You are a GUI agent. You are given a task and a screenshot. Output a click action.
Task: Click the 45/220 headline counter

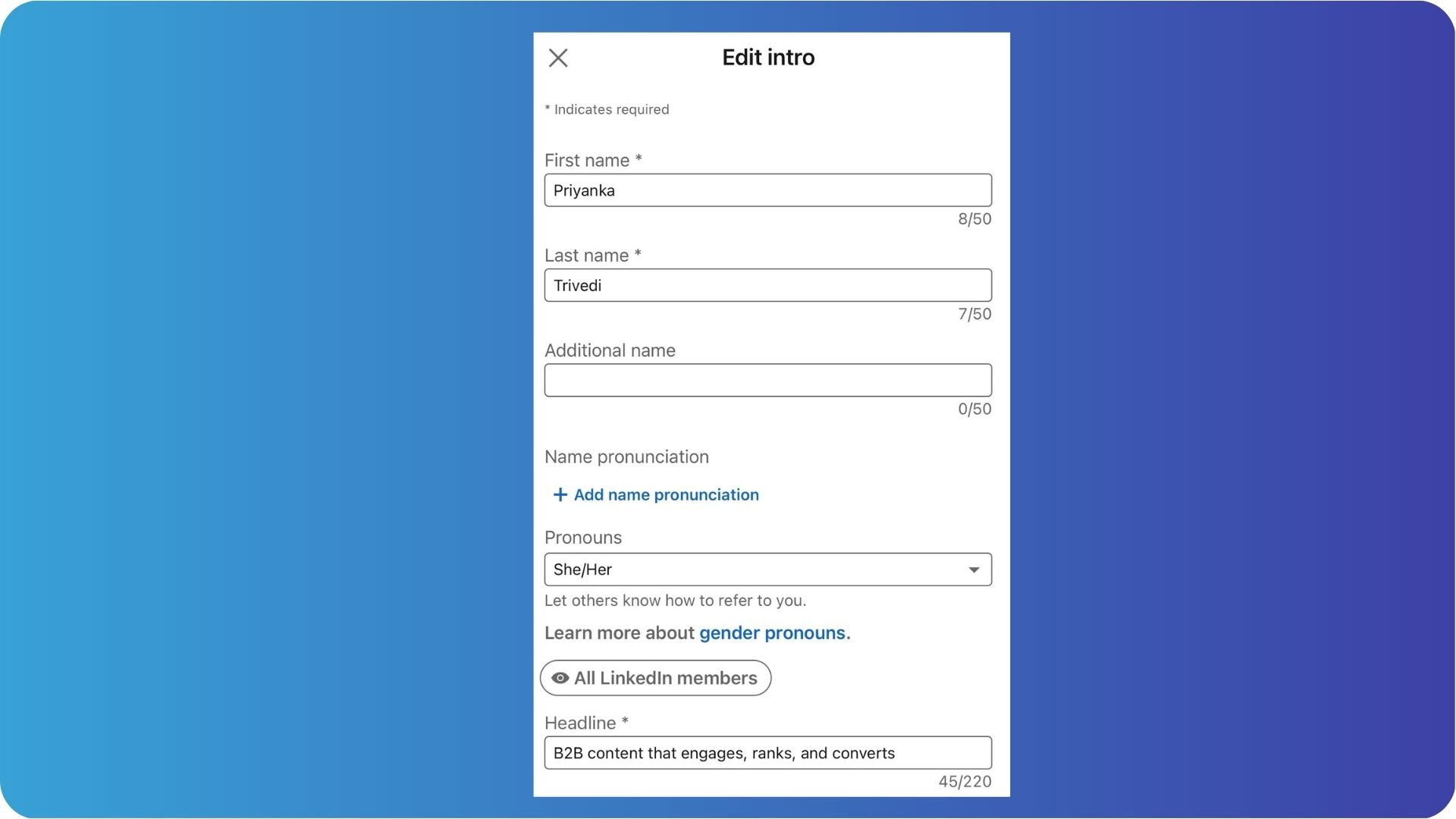point(965,781)
